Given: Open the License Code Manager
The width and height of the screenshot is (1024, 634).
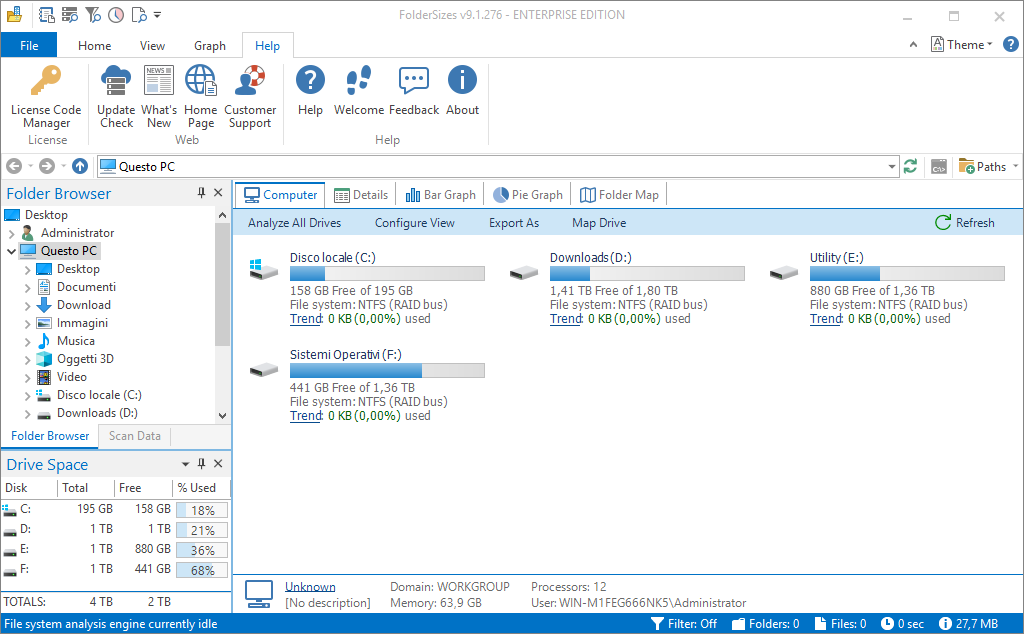Looking at the screenshot, I should point(46,98).
